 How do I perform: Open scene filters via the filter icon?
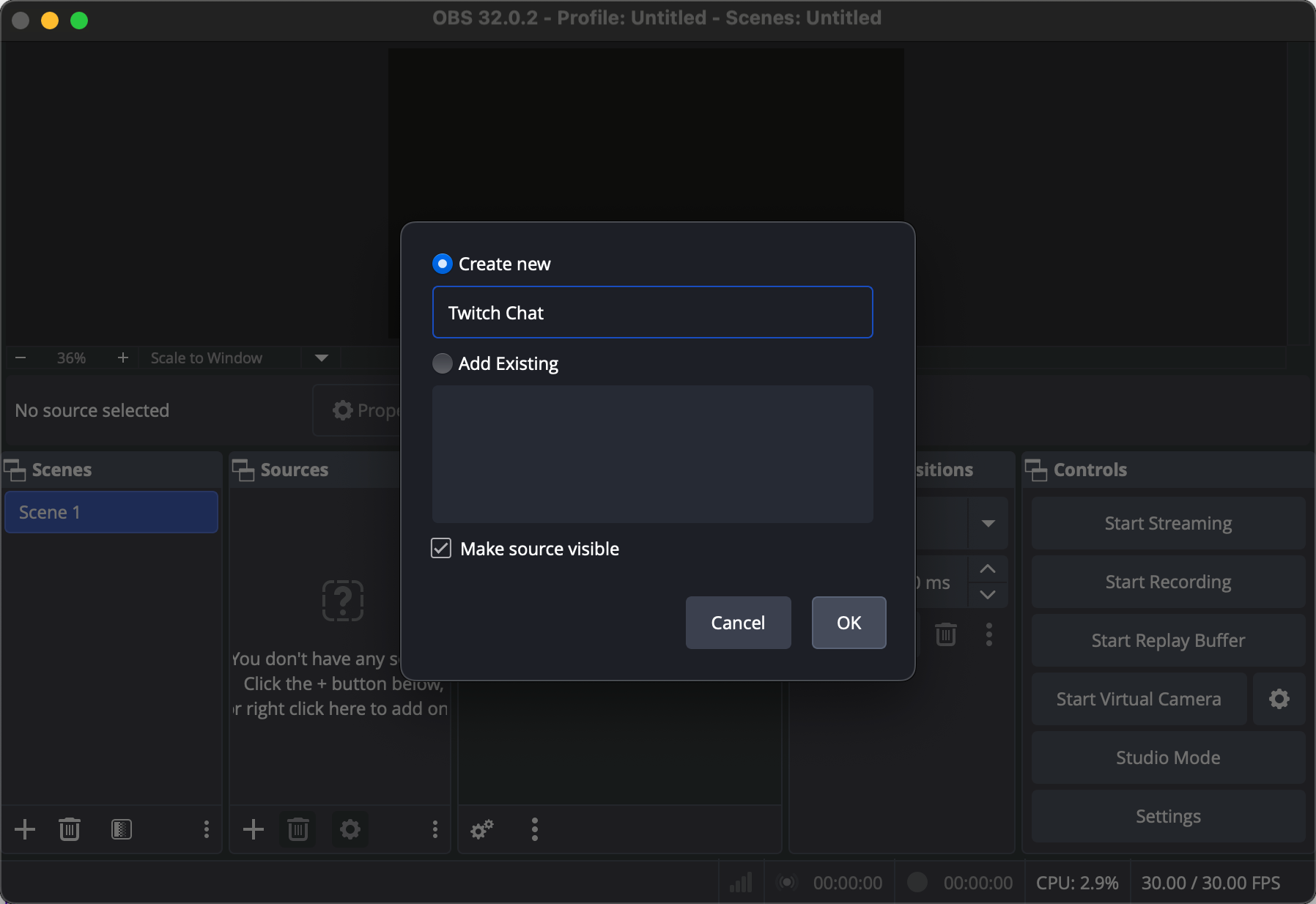[120, 829]
